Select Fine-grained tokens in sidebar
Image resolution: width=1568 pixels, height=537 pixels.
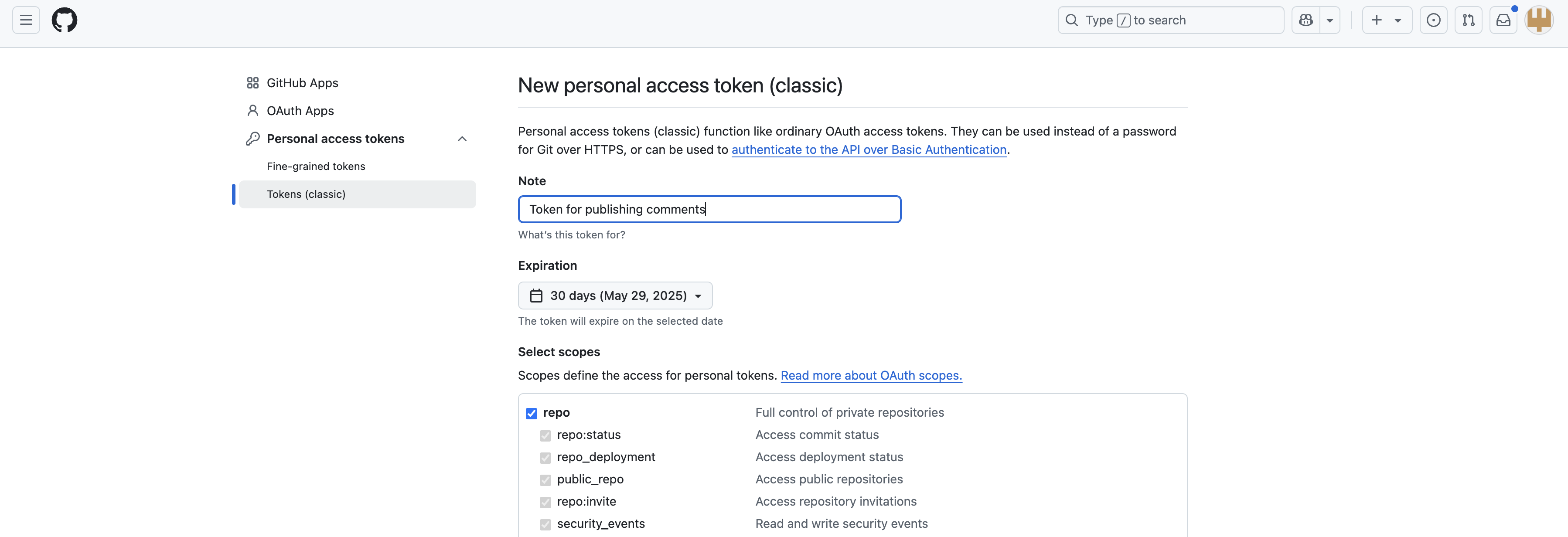[316, 166]
